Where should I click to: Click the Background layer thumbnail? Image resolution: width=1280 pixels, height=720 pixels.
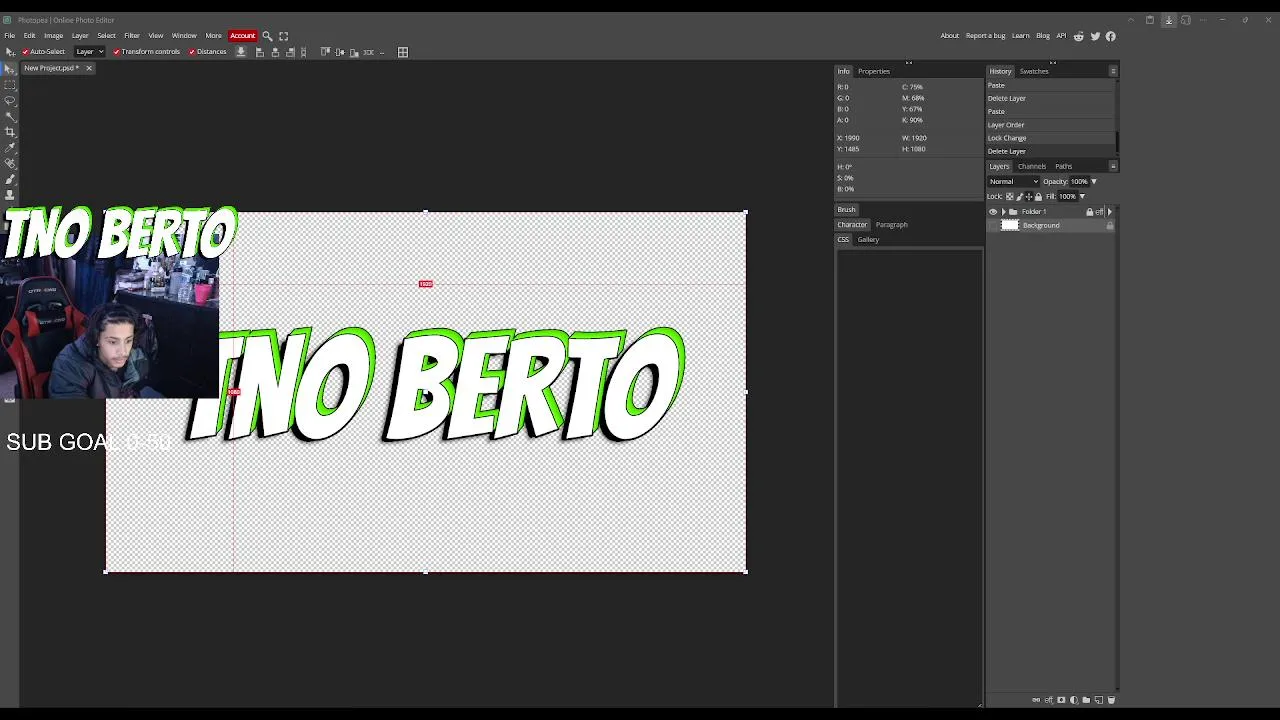pyautogui.click(x=1010, y=226)
